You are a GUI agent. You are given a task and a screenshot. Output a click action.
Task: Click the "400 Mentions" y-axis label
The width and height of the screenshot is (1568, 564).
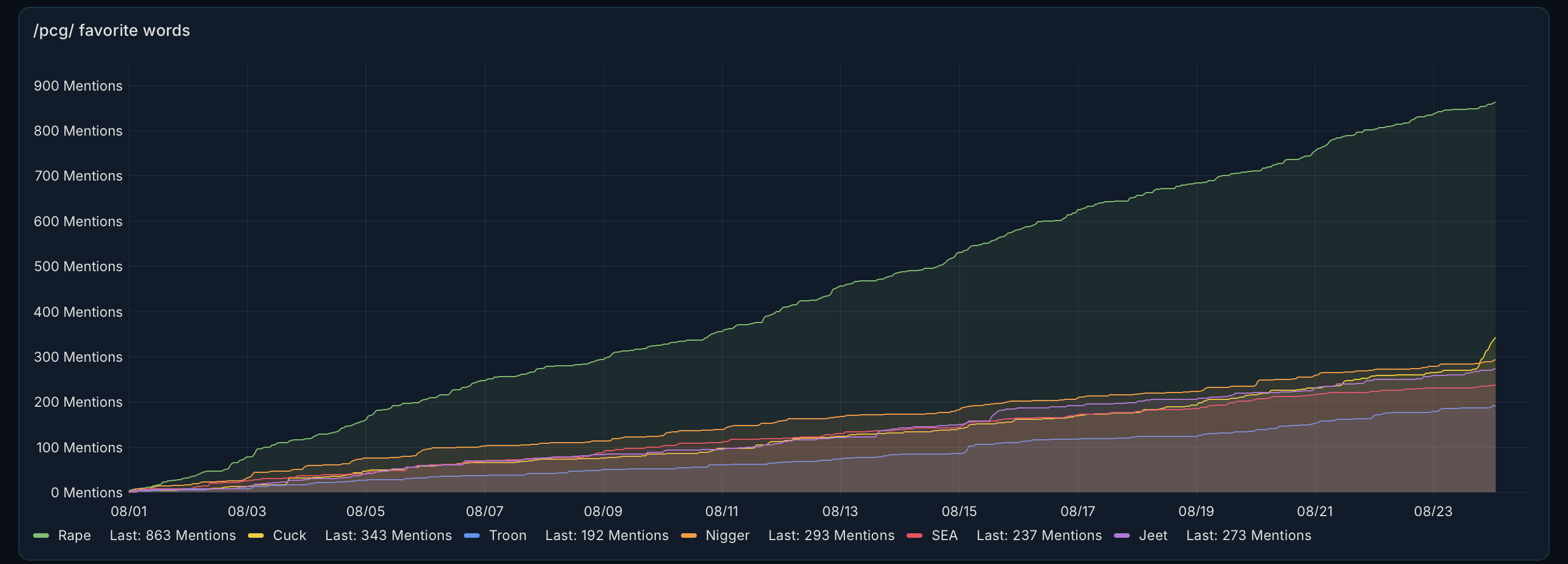pyautogui.click(x=78, y=312)
